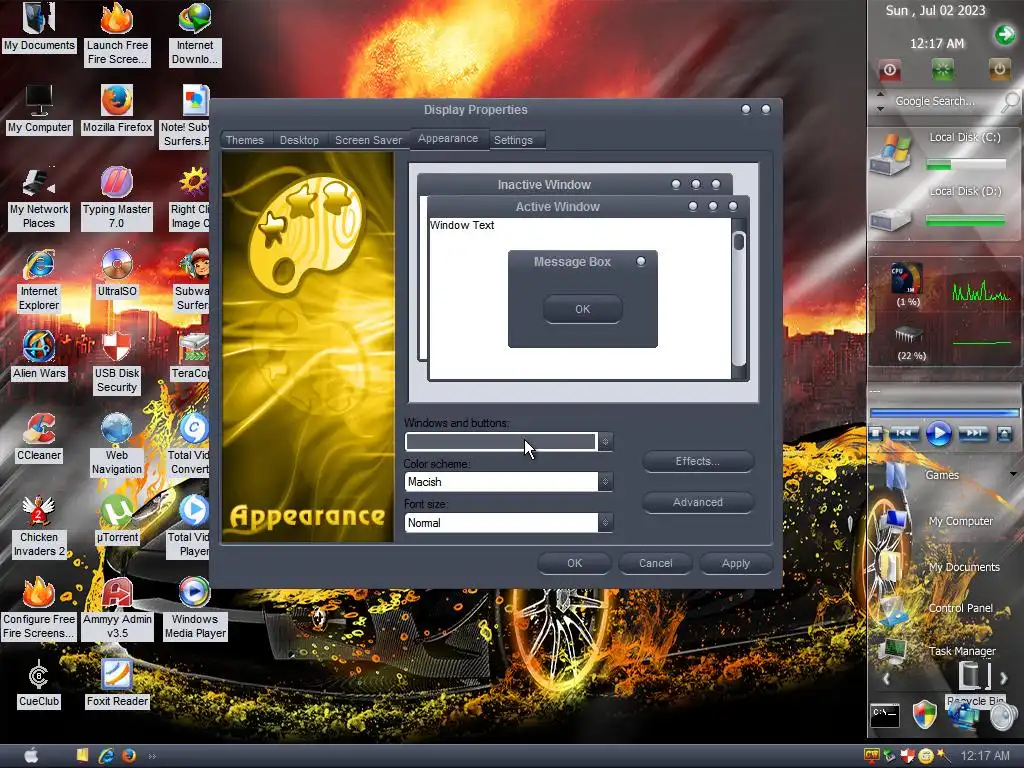This screenshot has height=768, width=1024.
Task: Switch to the Themes tab
Action: click(x=244, y=140)
